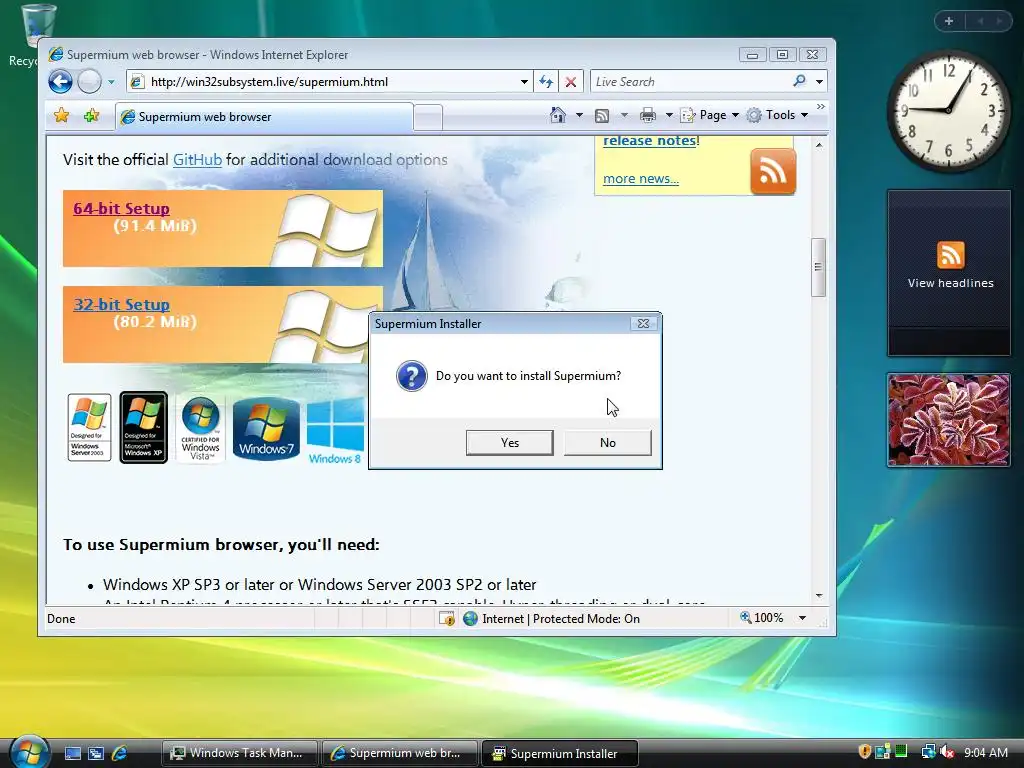Click the 32-bit Setup download link
Image resolution: width=1024 pixels, height=768 pixels.
[121, 304]
